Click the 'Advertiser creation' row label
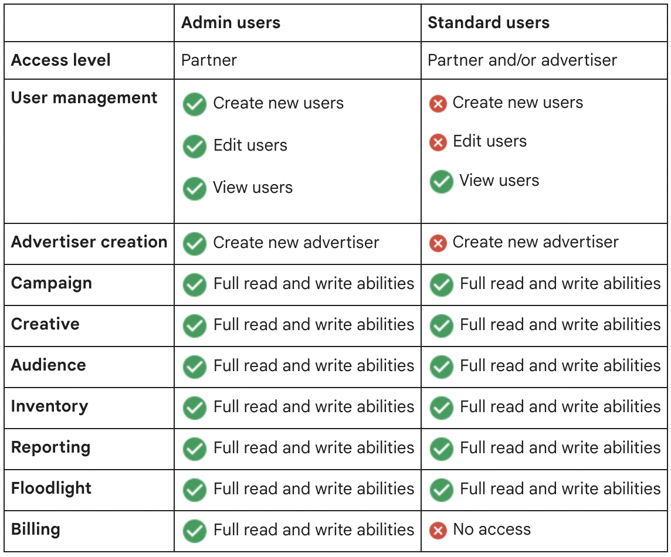 [89, 242]
